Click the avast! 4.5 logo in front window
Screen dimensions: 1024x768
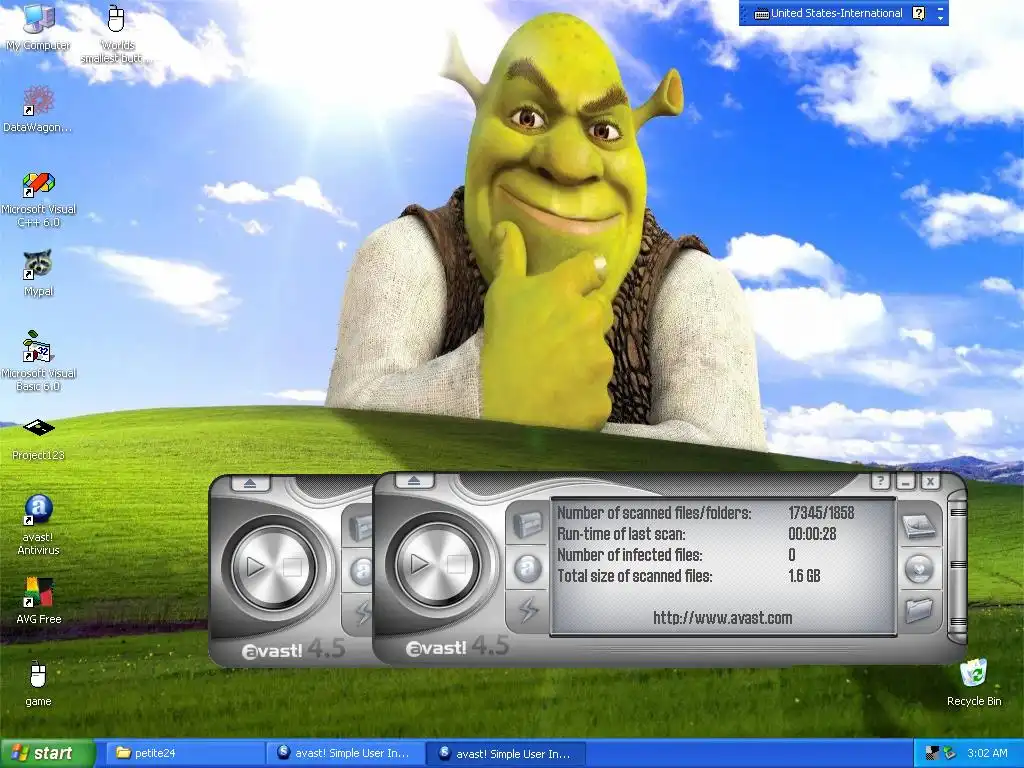click(x=456, y=647)
